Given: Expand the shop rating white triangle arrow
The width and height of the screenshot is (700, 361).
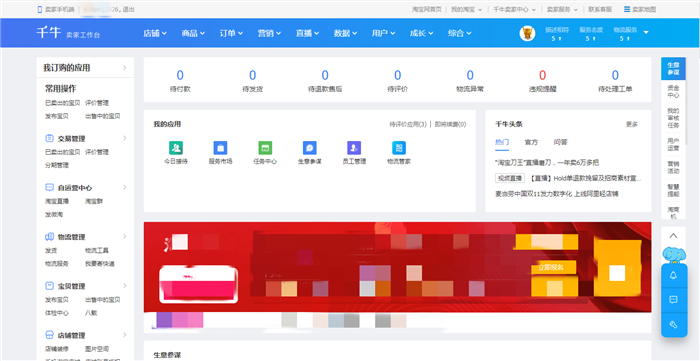Looking at the screenshot, I should pos(646,33).
